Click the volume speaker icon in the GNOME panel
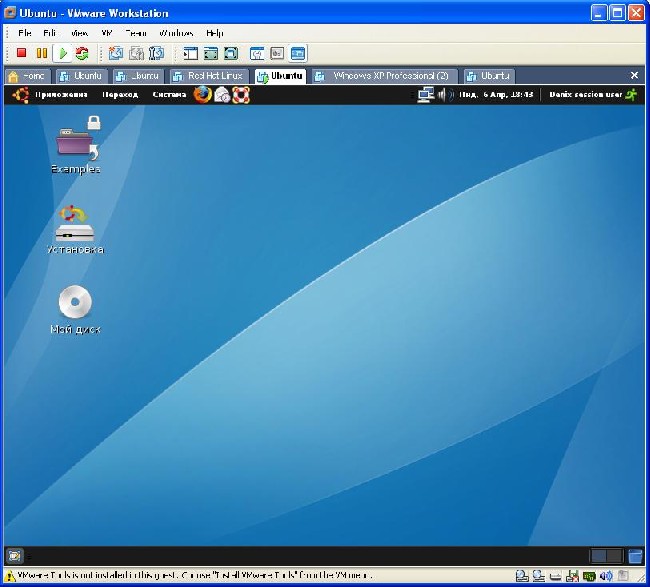The image size is (650, 587). pyautogui.click(x=446, y=95)
